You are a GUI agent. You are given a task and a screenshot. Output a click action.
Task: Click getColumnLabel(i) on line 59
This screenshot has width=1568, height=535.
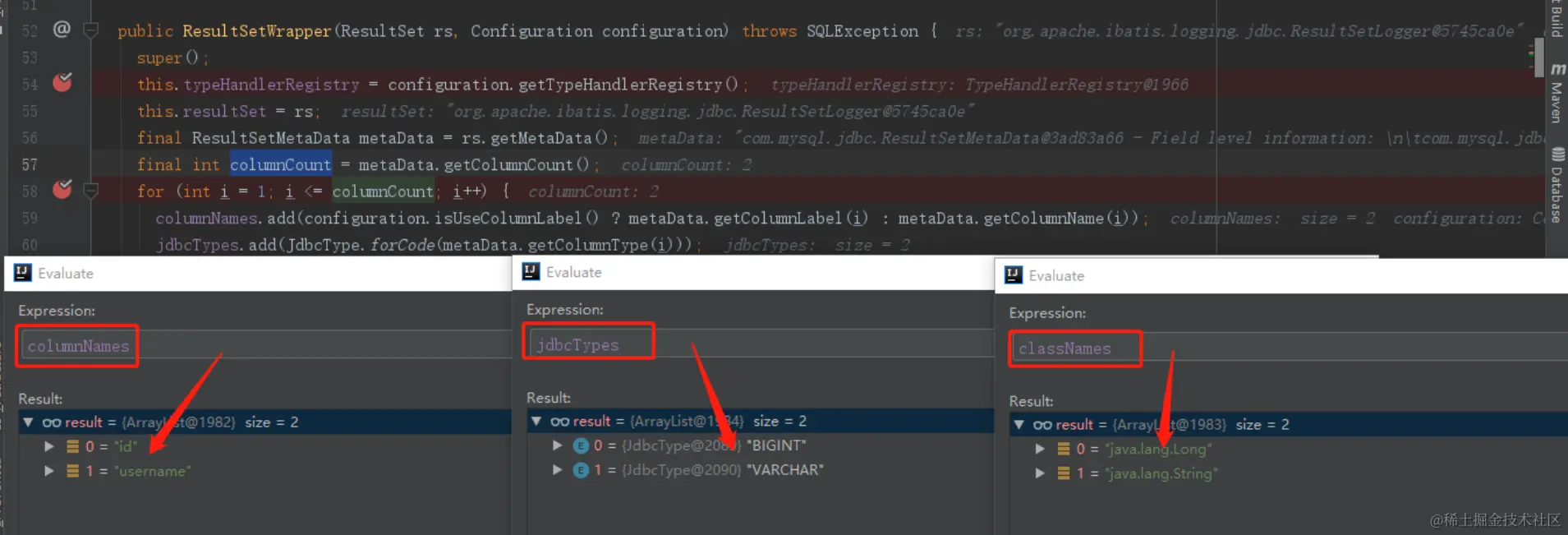(791, 219)
